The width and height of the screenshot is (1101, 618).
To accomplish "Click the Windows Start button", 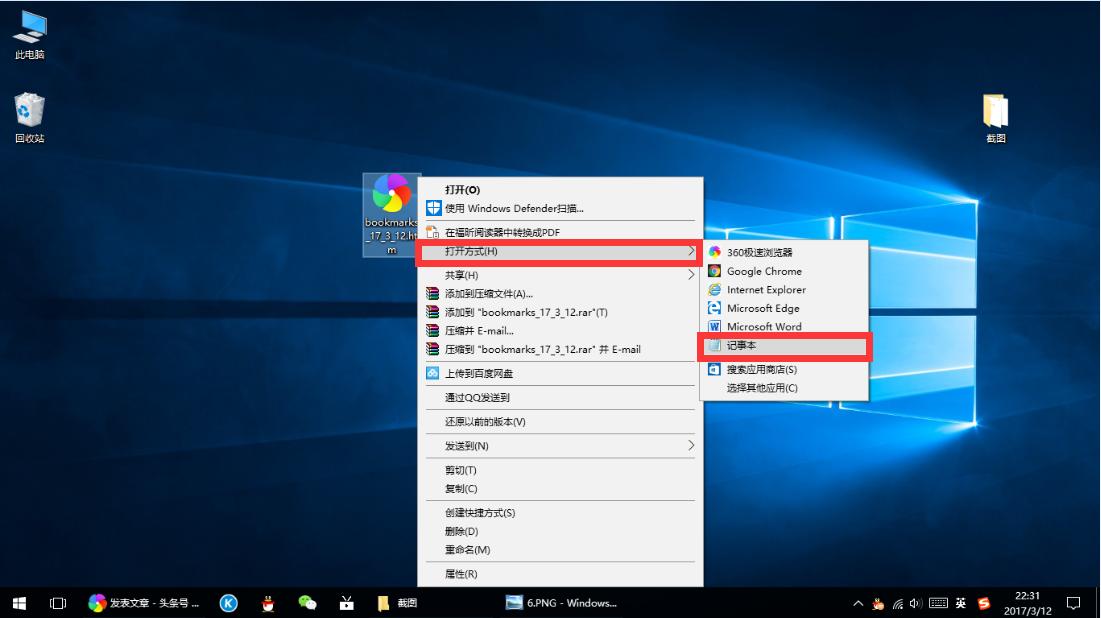I will point(19,603).
